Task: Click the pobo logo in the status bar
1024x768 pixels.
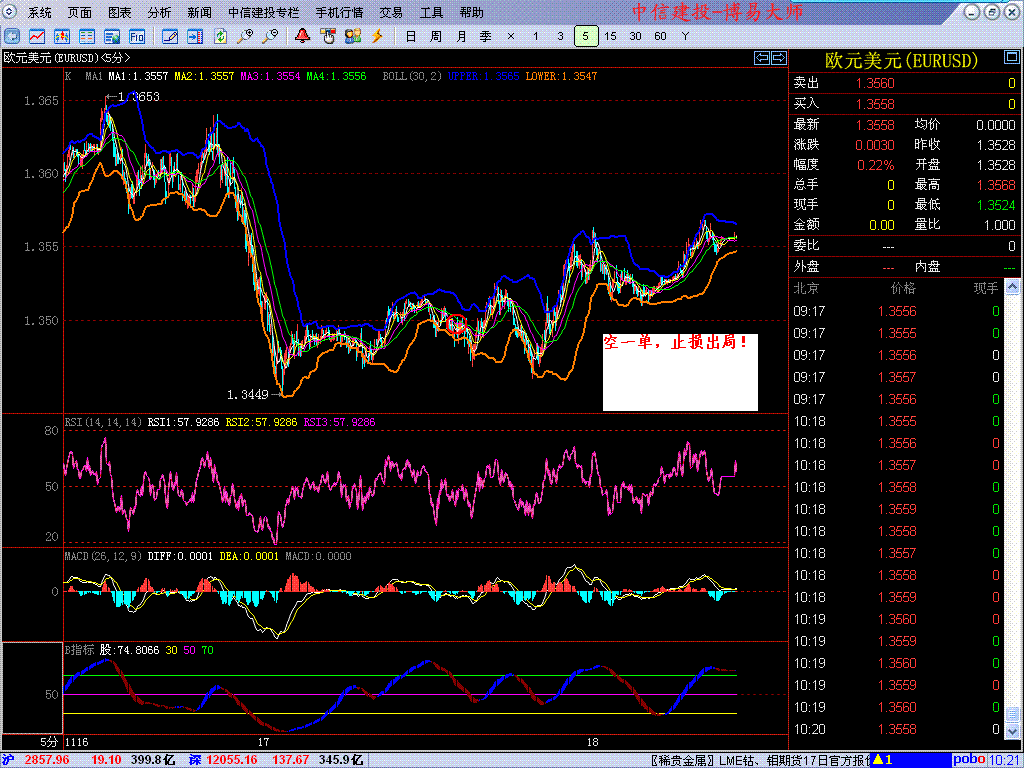Action: click(x=969, y=760)
